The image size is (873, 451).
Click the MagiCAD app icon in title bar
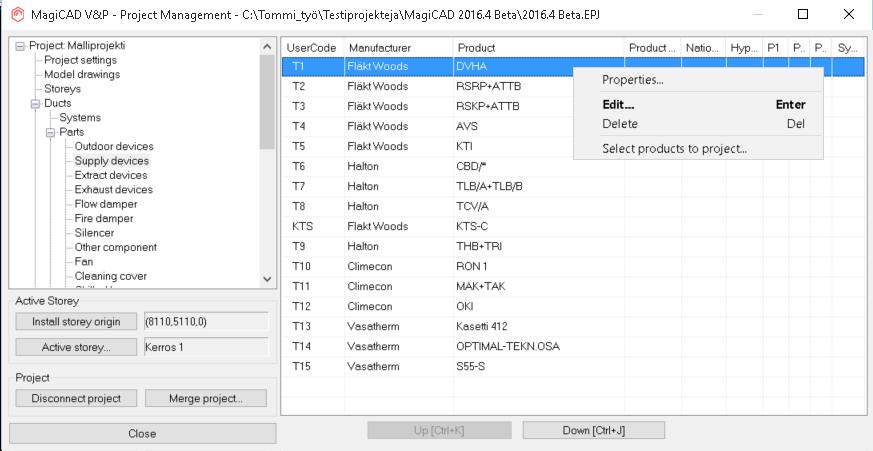click(17, 14)
